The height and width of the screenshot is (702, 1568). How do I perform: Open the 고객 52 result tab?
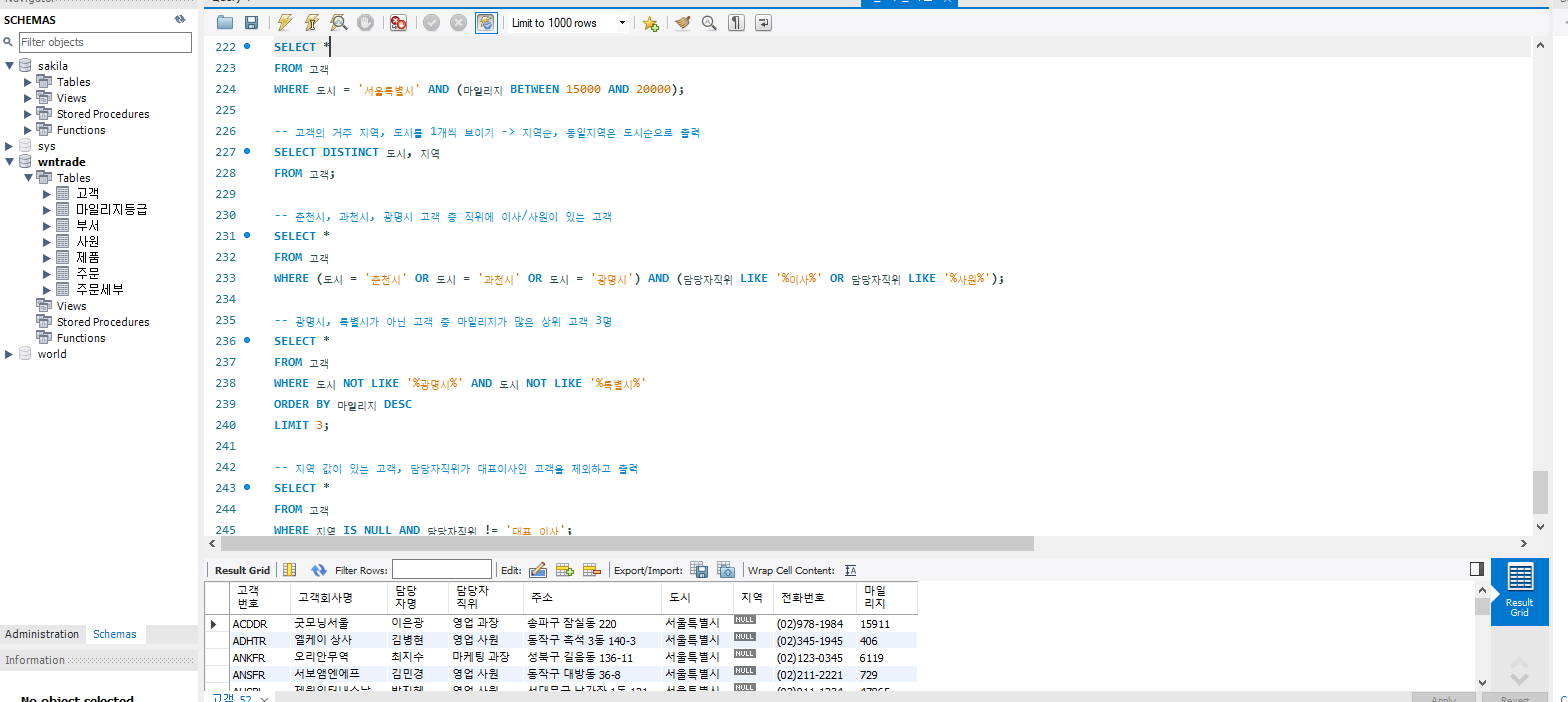coord(232,697)
